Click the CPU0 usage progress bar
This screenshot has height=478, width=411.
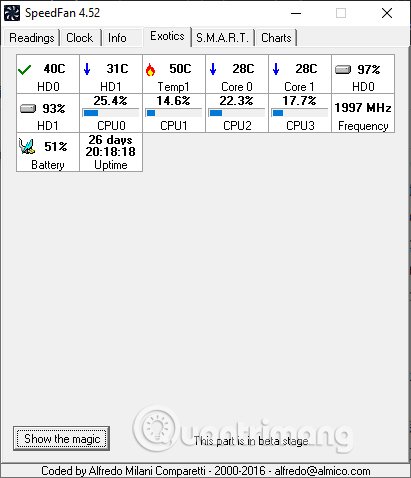pos(111,113)
